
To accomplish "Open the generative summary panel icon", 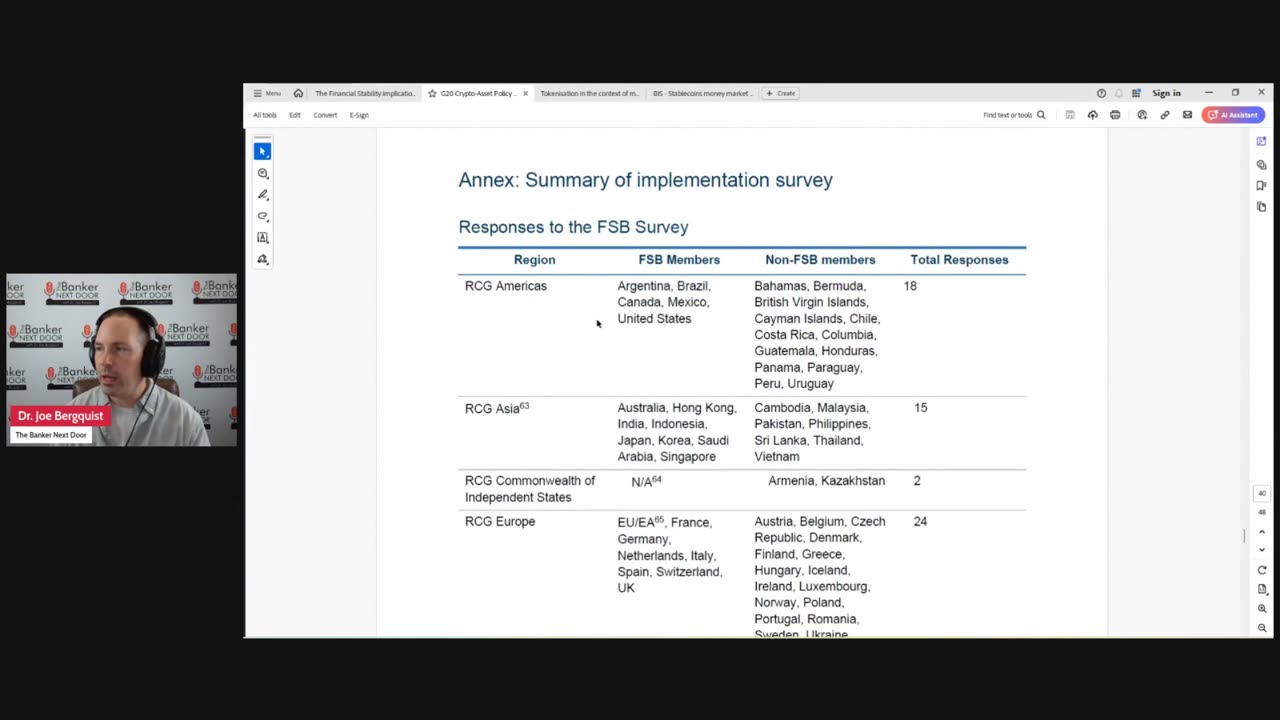I will [1262, 141].
